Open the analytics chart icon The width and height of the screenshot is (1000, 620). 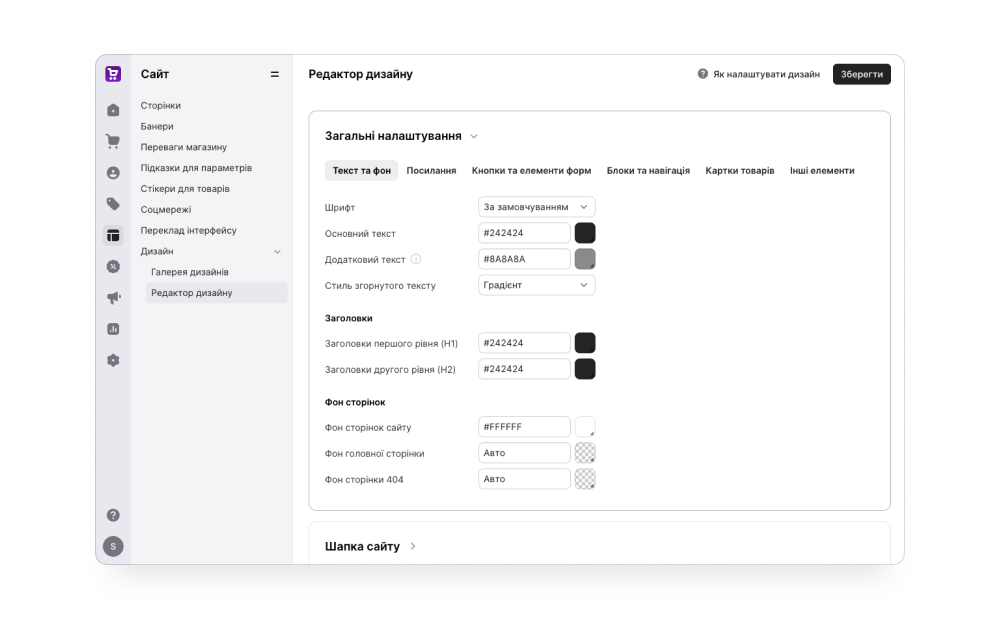click(x=113, y=328)
